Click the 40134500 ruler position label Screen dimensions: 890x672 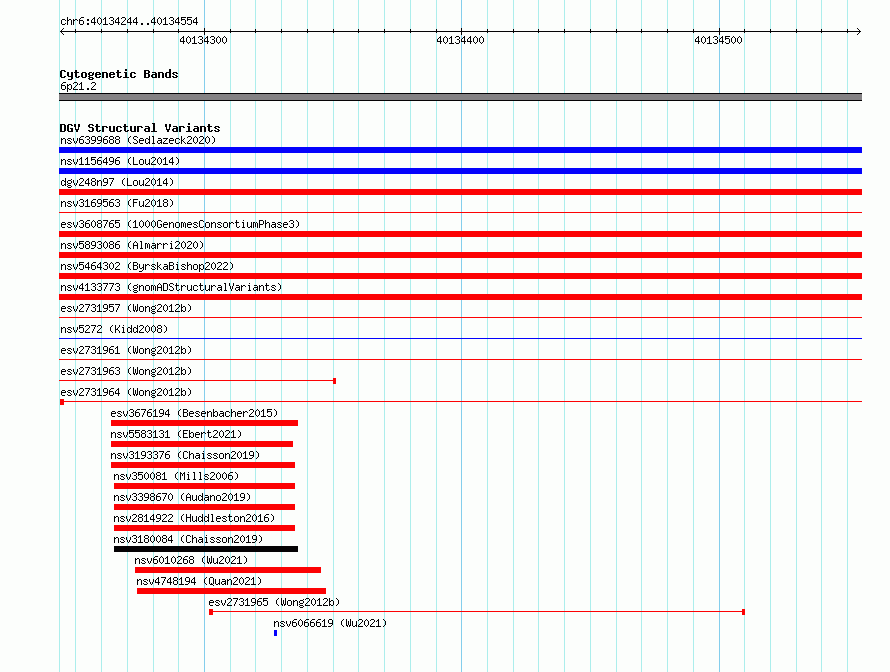click(x=718, y=40)
